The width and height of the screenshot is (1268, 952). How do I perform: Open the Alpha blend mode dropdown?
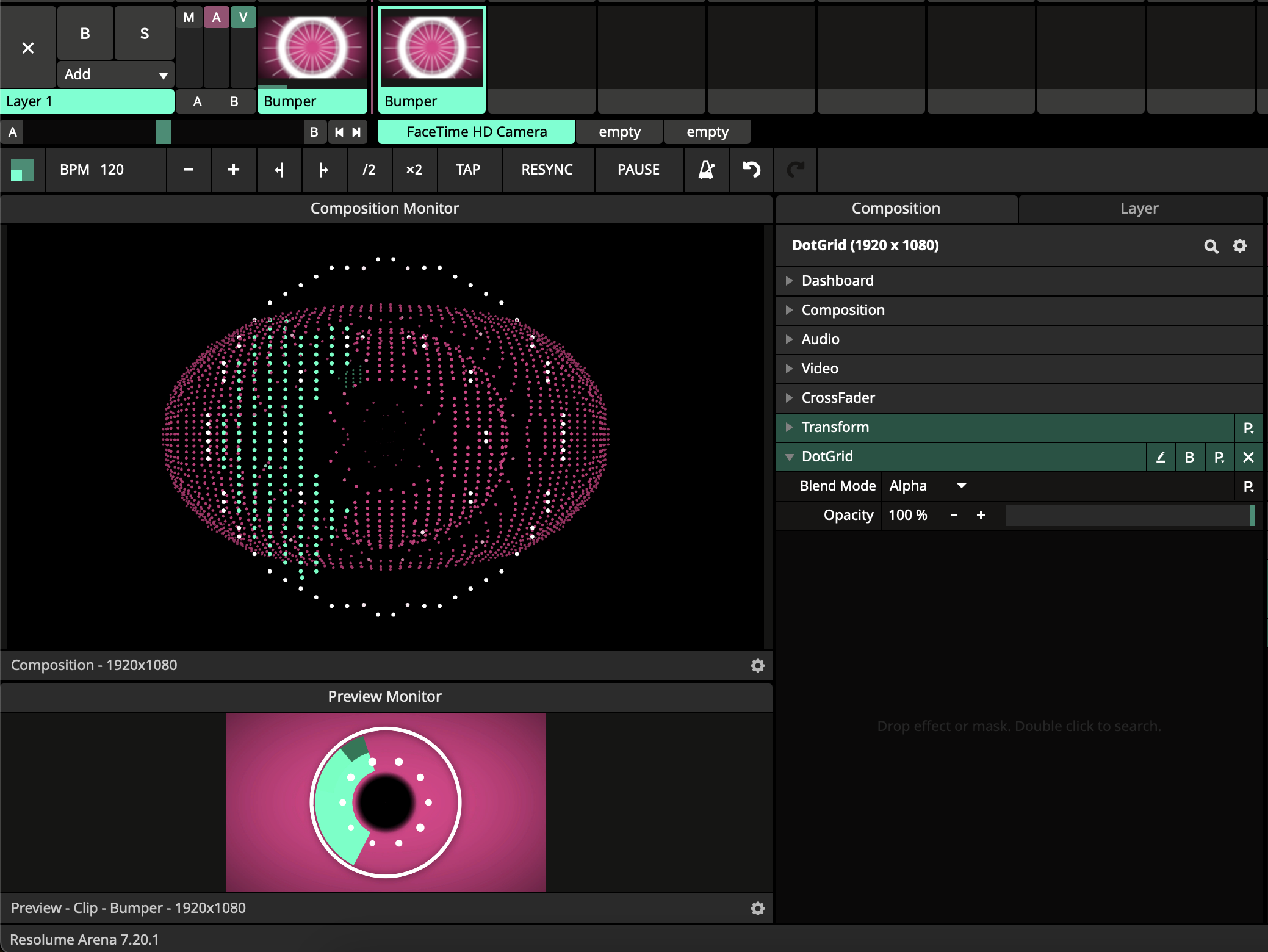928,486
